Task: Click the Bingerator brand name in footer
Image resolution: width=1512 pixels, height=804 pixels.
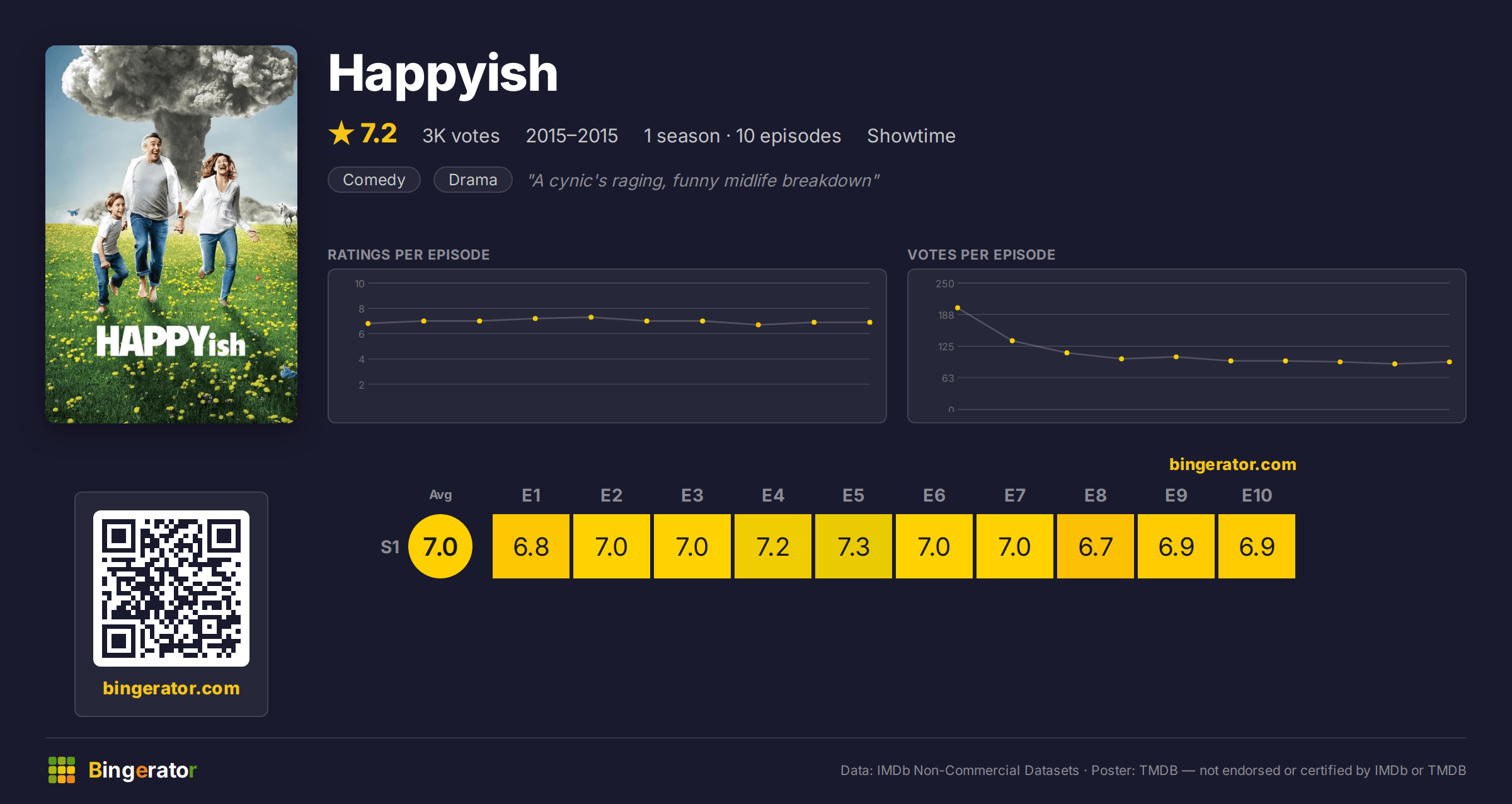Action: tap(142, 770)
